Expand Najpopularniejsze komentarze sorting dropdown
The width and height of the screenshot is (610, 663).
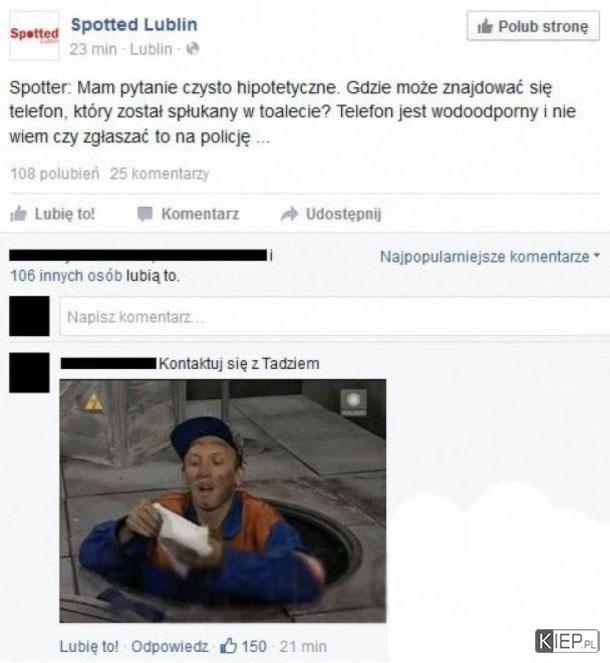point(490,256)
